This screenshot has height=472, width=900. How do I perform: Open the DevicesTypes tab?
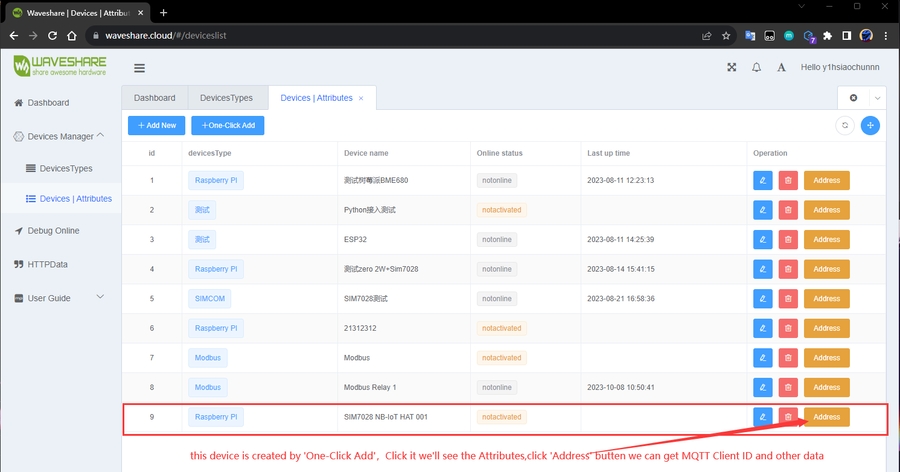(226, 98)
